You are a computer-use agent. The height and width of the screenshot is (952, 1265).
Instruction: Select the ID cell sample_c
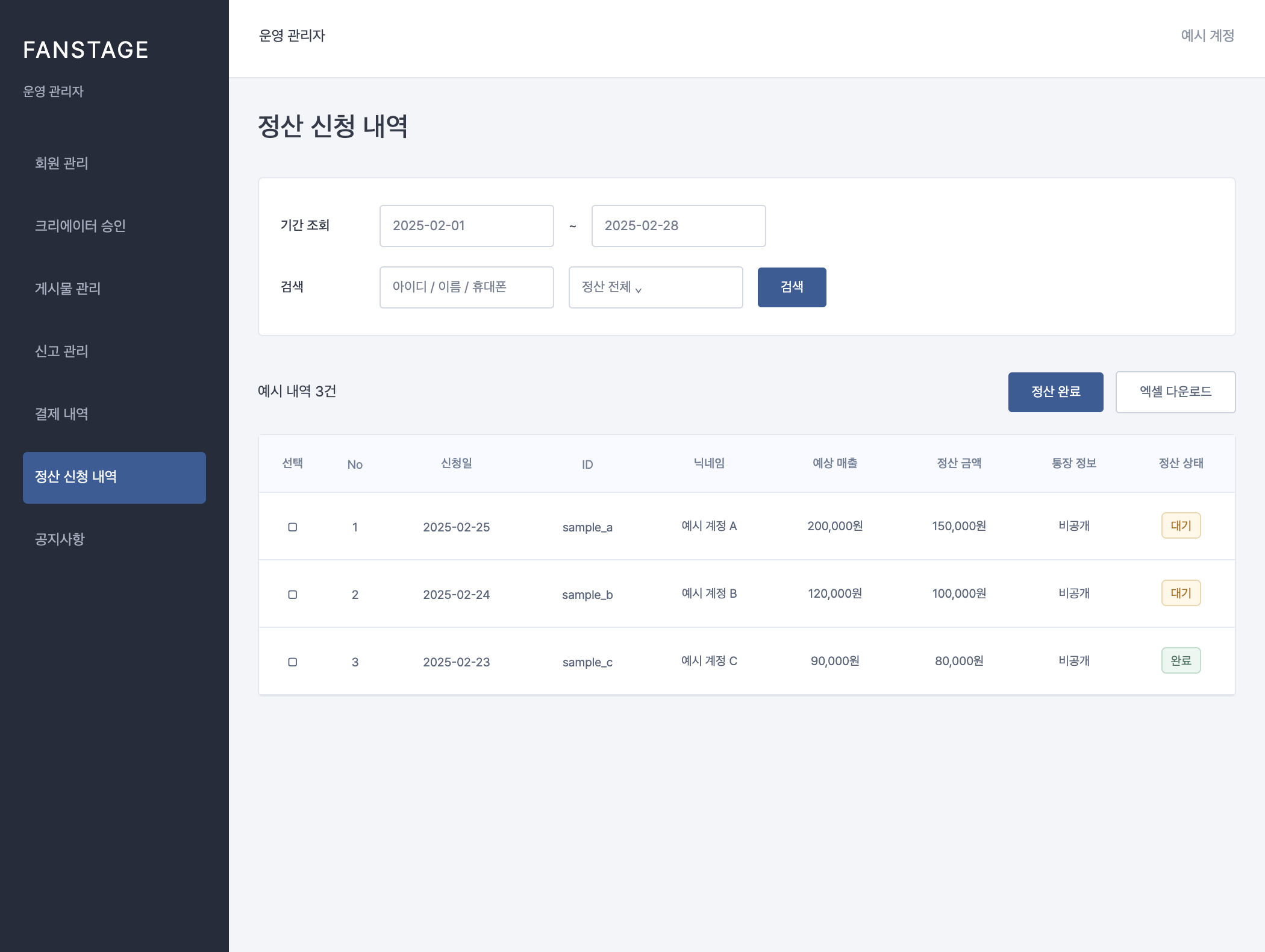587,662
